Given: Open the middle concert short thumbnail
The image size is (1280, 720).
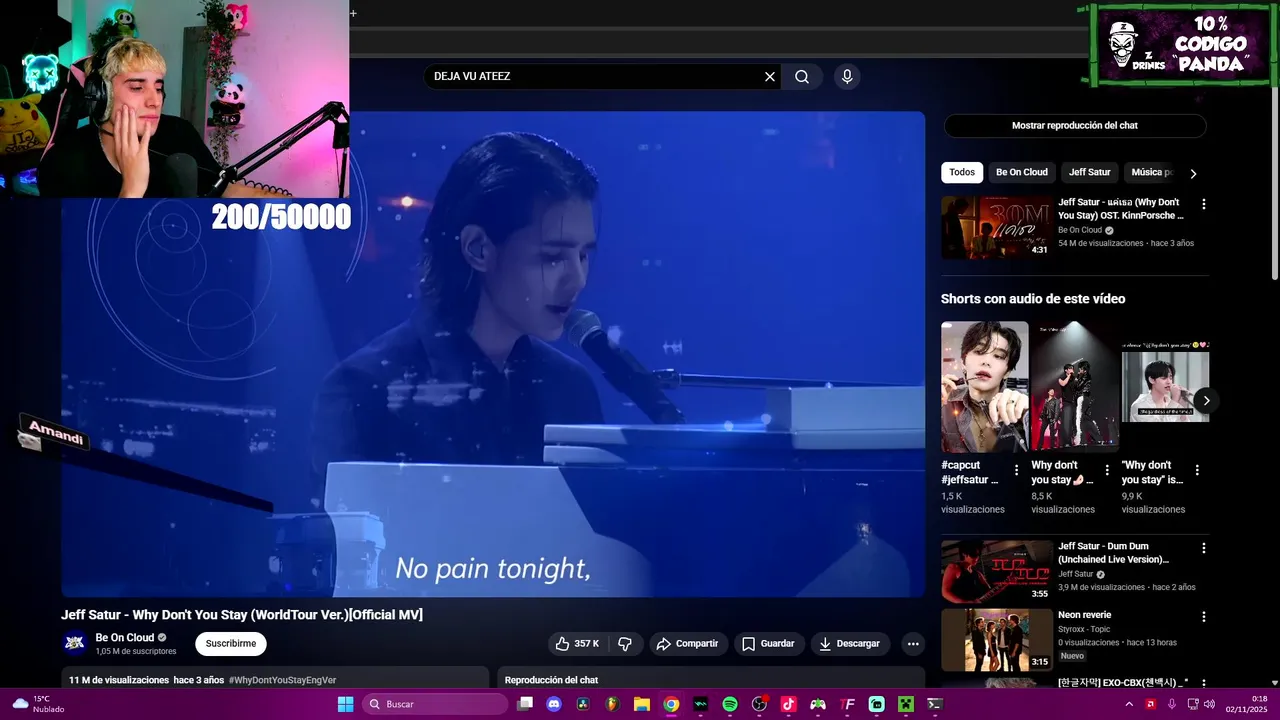Looking at the screenshot, I should click(x=1075, y=387).
